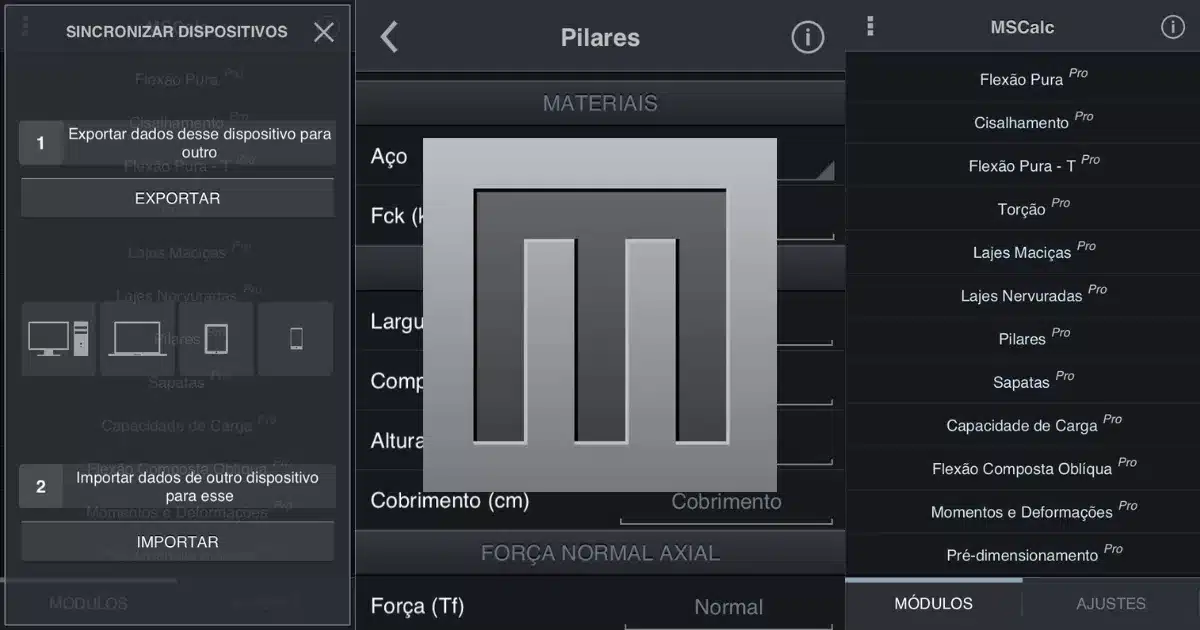Click the Força Normal input field
1200x630 pixels.
coord(728,607)
